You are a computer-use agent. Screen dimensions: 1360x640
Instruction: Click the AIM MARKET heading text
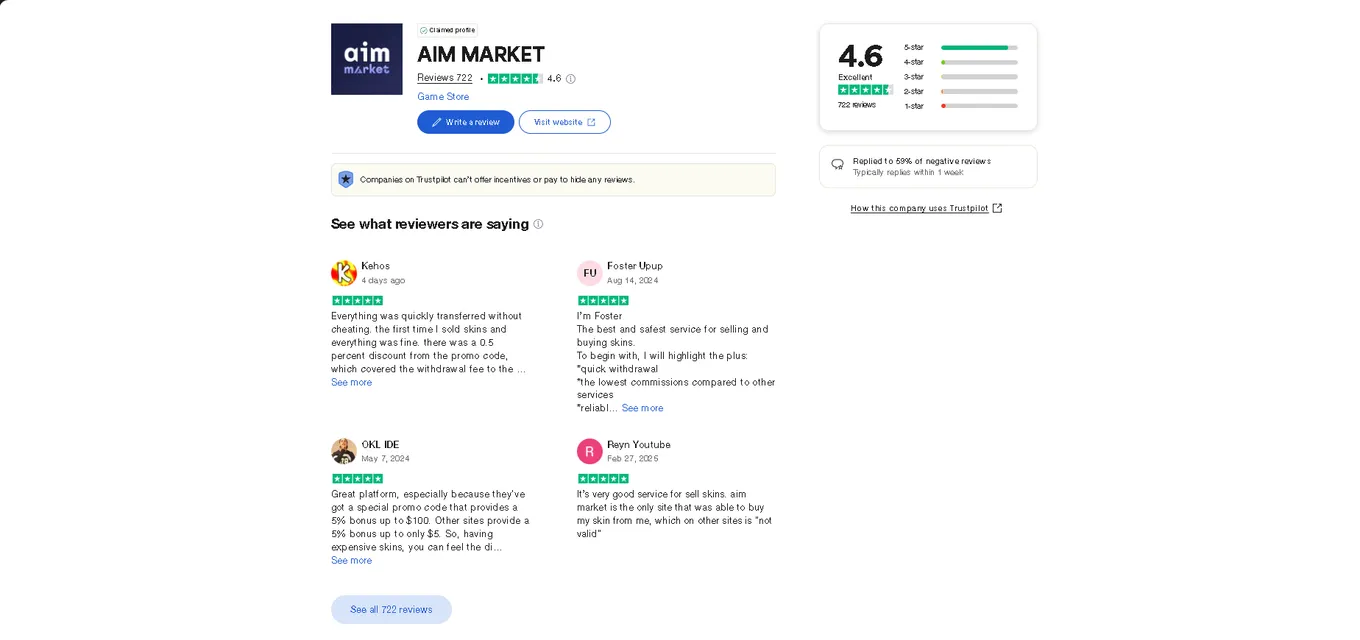(x=481, y=54)
